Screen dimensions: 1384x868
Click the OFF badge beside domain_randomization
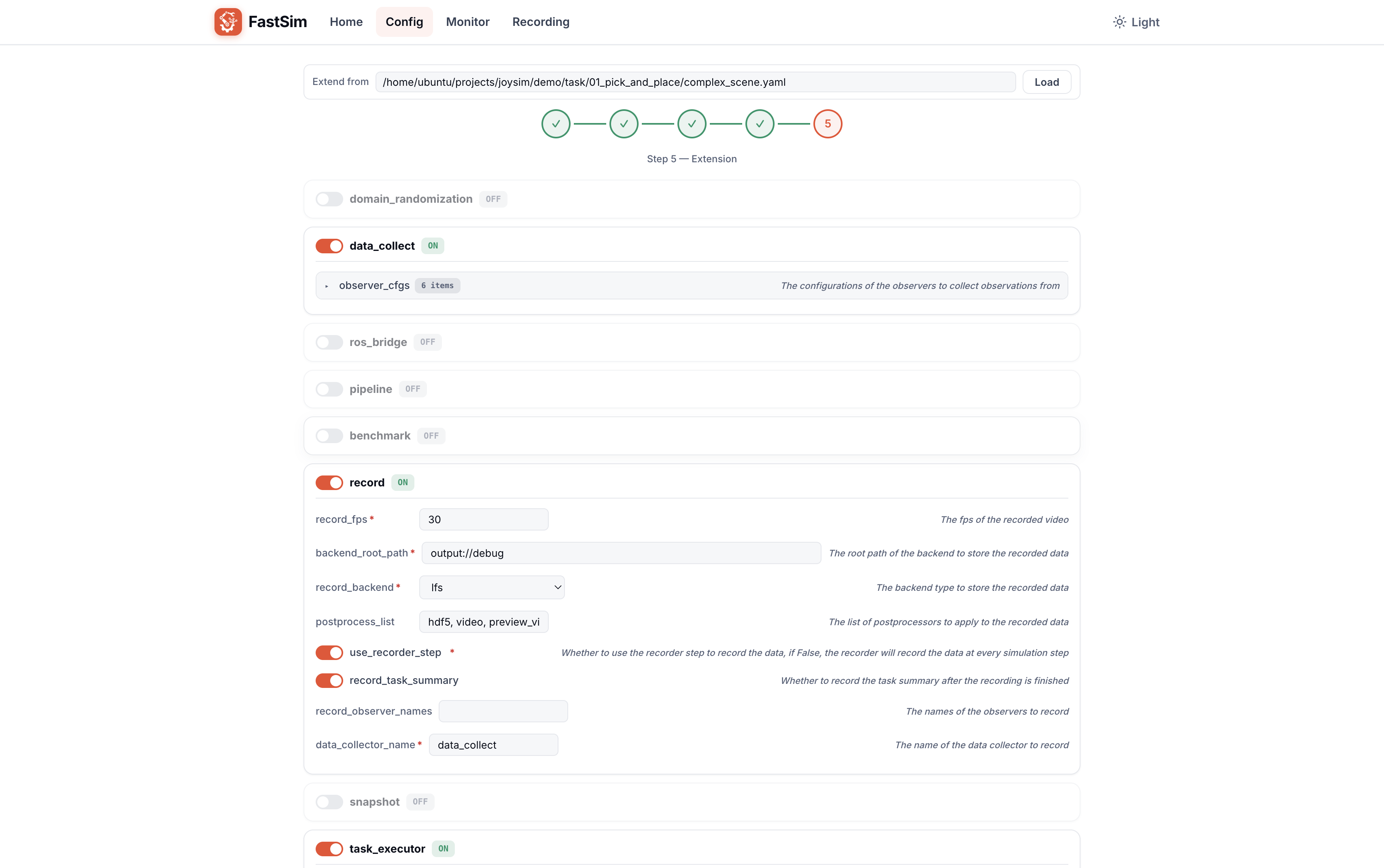(x=492, y=199)
